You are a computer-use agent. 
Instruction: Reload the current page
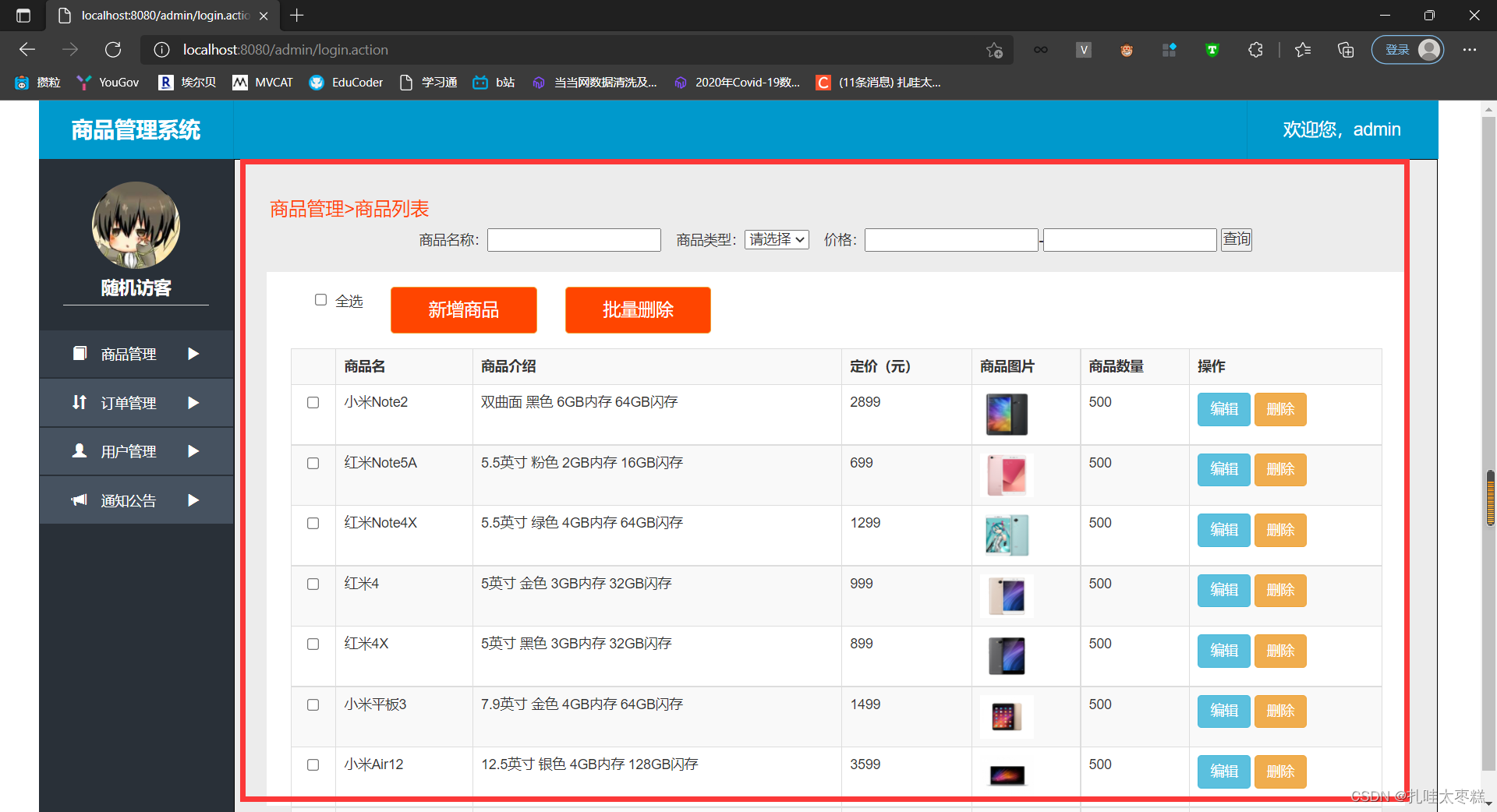pyautogui.click(x=113, y=50)
